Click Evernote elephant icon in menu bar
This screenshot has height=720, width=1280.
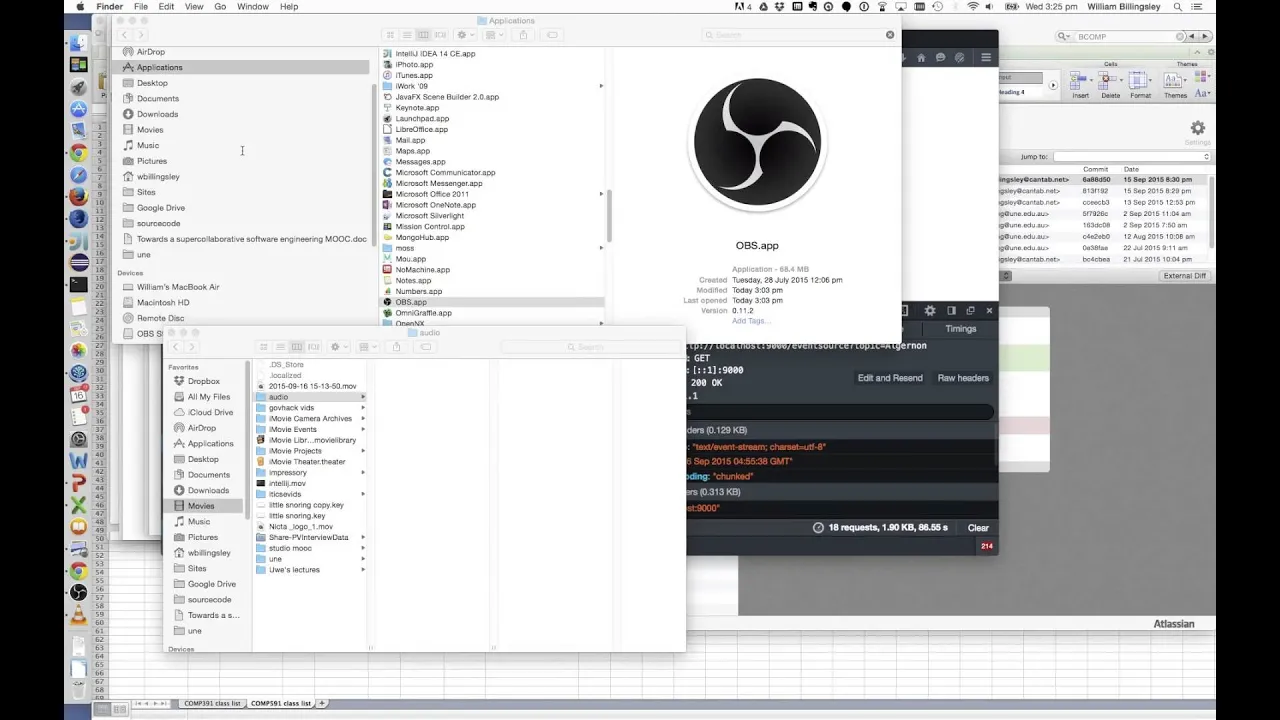pos(813,7)
